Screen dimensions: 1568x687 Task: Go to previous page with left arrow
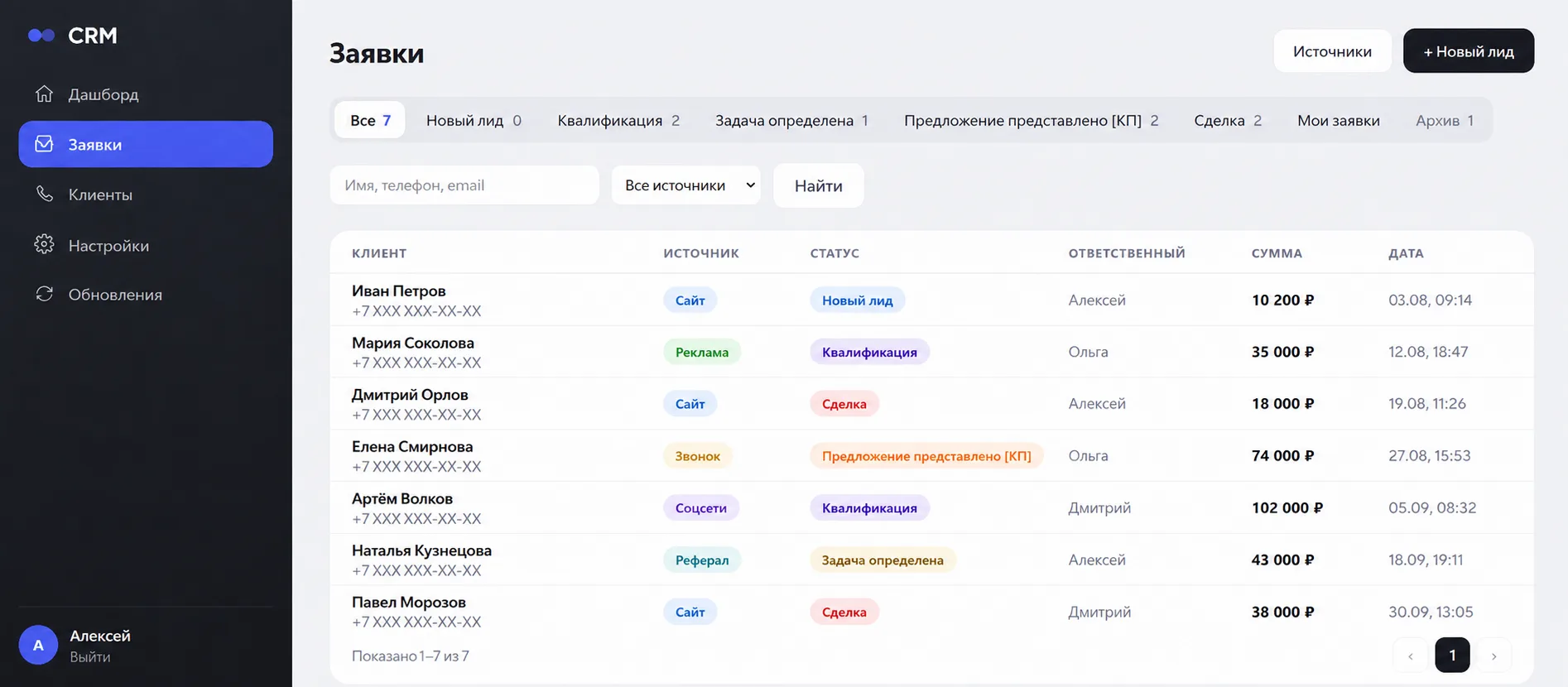(1411, 656)
